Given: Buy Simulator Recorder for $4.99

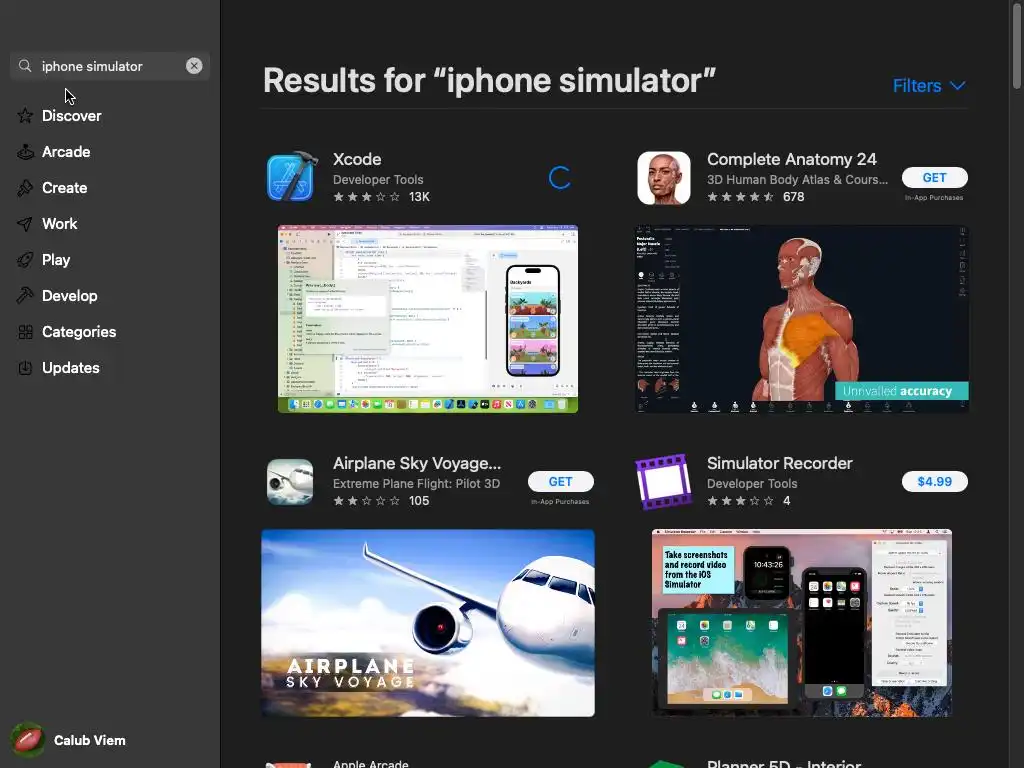Looking at the screenshot, I should [x=935, y=481].
